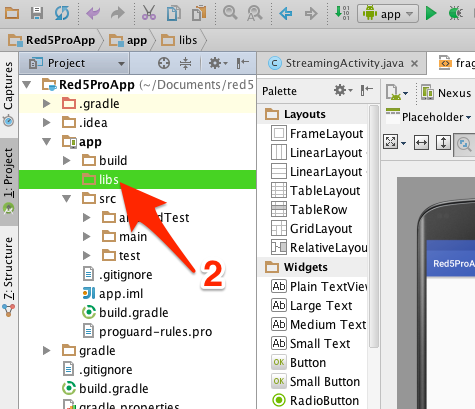Click the Undo purple arrow icon
Screen dimensions: 475x409
tap(93, 14)
